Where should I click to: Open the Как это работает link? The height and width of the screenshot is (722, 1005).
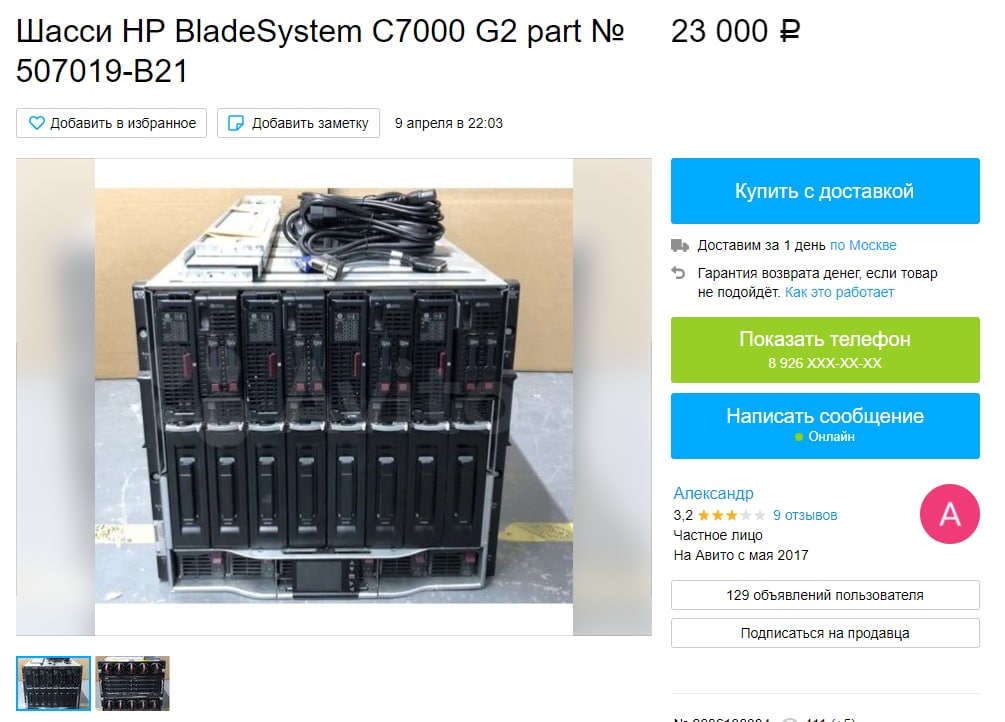pos(839,292)
